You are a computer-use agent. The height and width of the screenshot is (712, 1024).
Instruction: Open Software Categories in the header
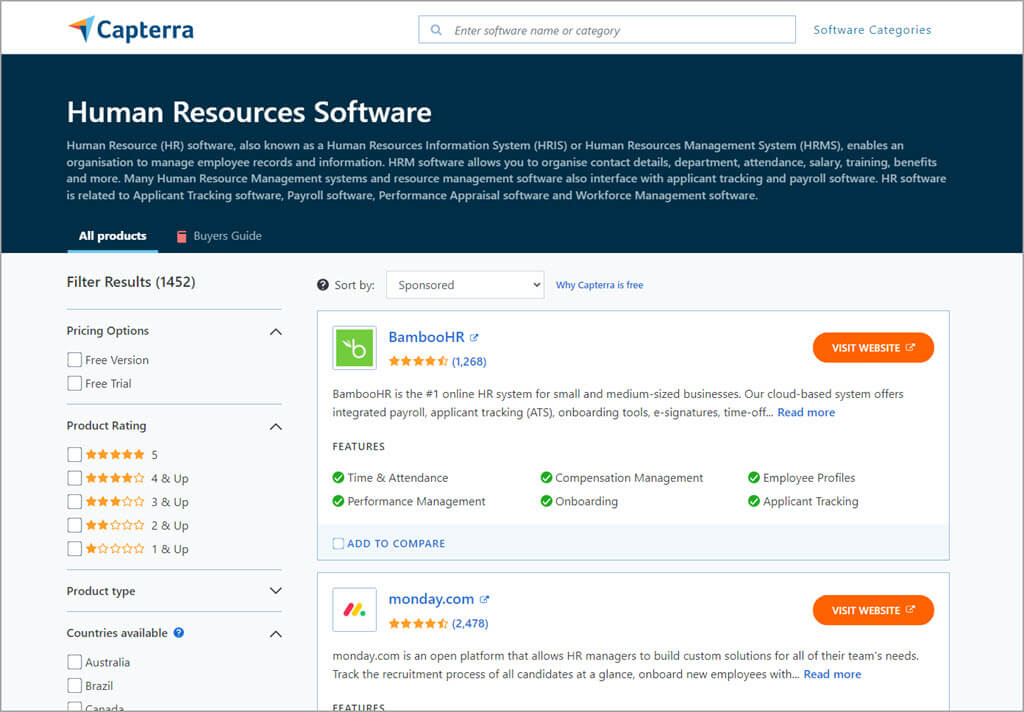pyautogui.click(x=872, y=30)
